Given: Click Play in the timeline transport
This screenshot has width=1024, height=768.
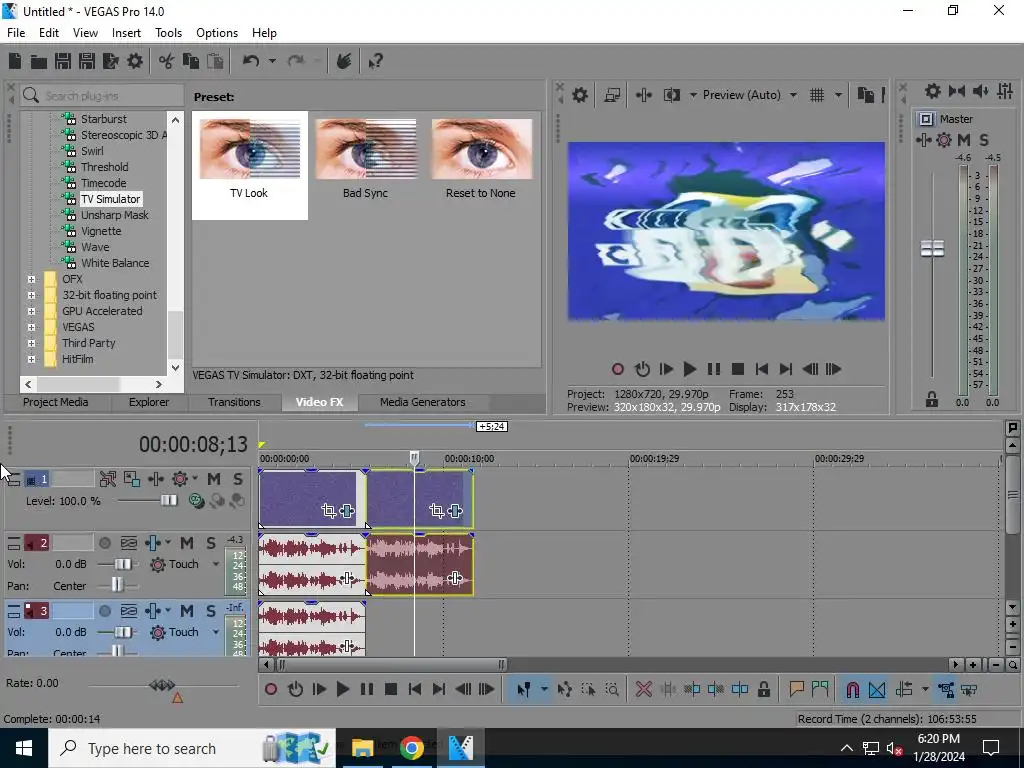Looking at the screenshot, I should 342,690.
